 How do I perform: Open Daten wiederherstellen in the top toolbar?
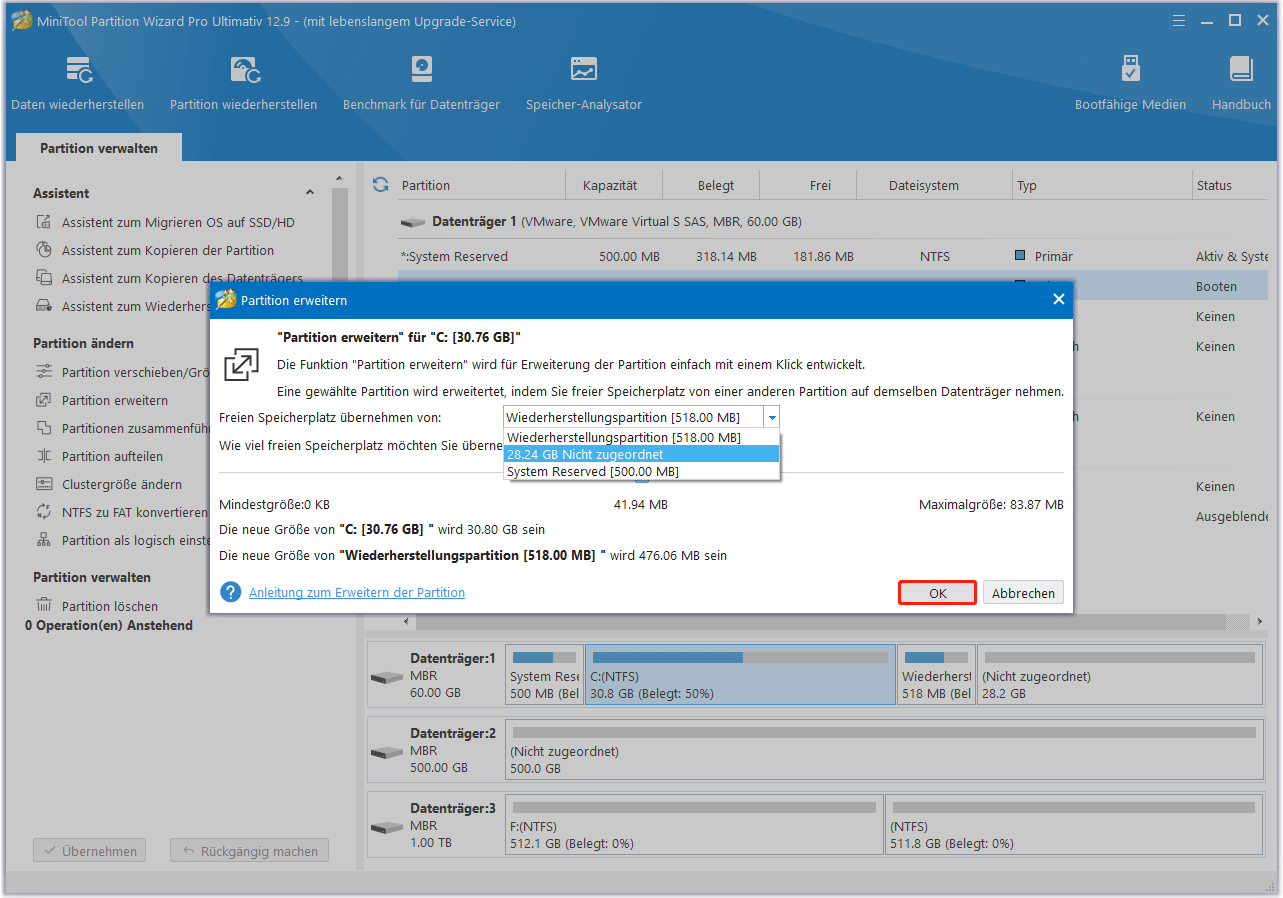[77, 82]
